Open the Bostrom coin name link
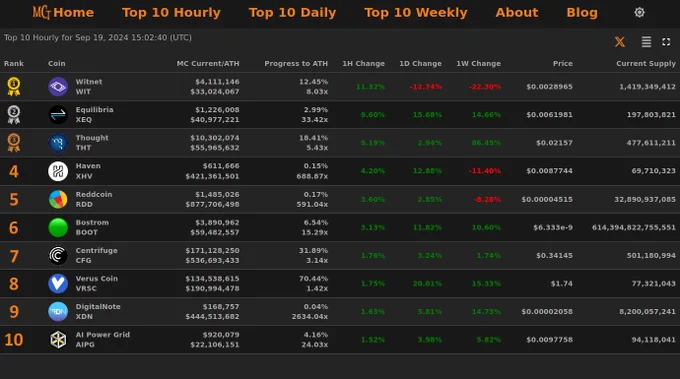Viewport: 680px width, 379px height. (x=92, y=222)
